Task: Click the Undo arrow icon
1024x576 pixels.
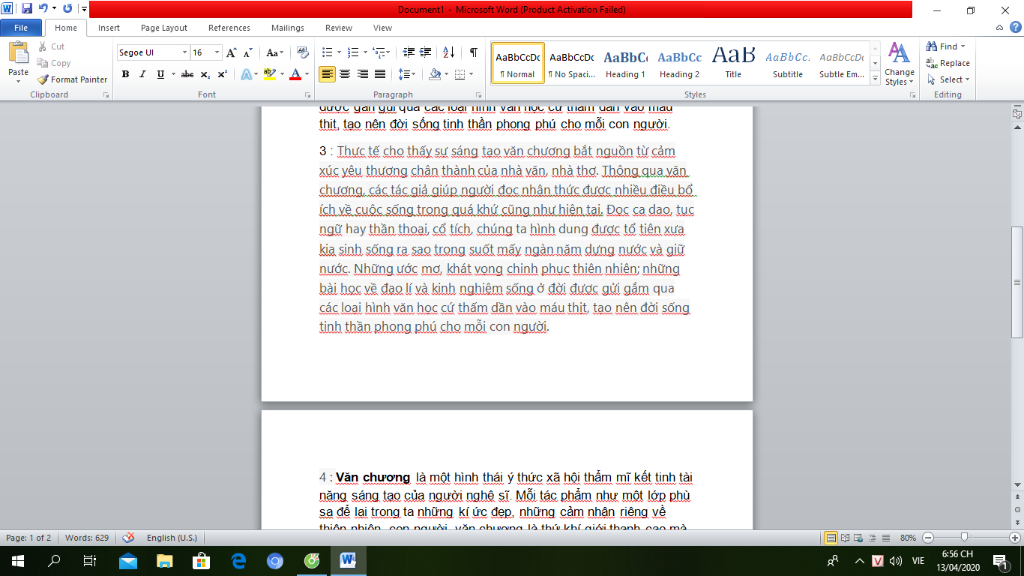Action: click(43, 9)
